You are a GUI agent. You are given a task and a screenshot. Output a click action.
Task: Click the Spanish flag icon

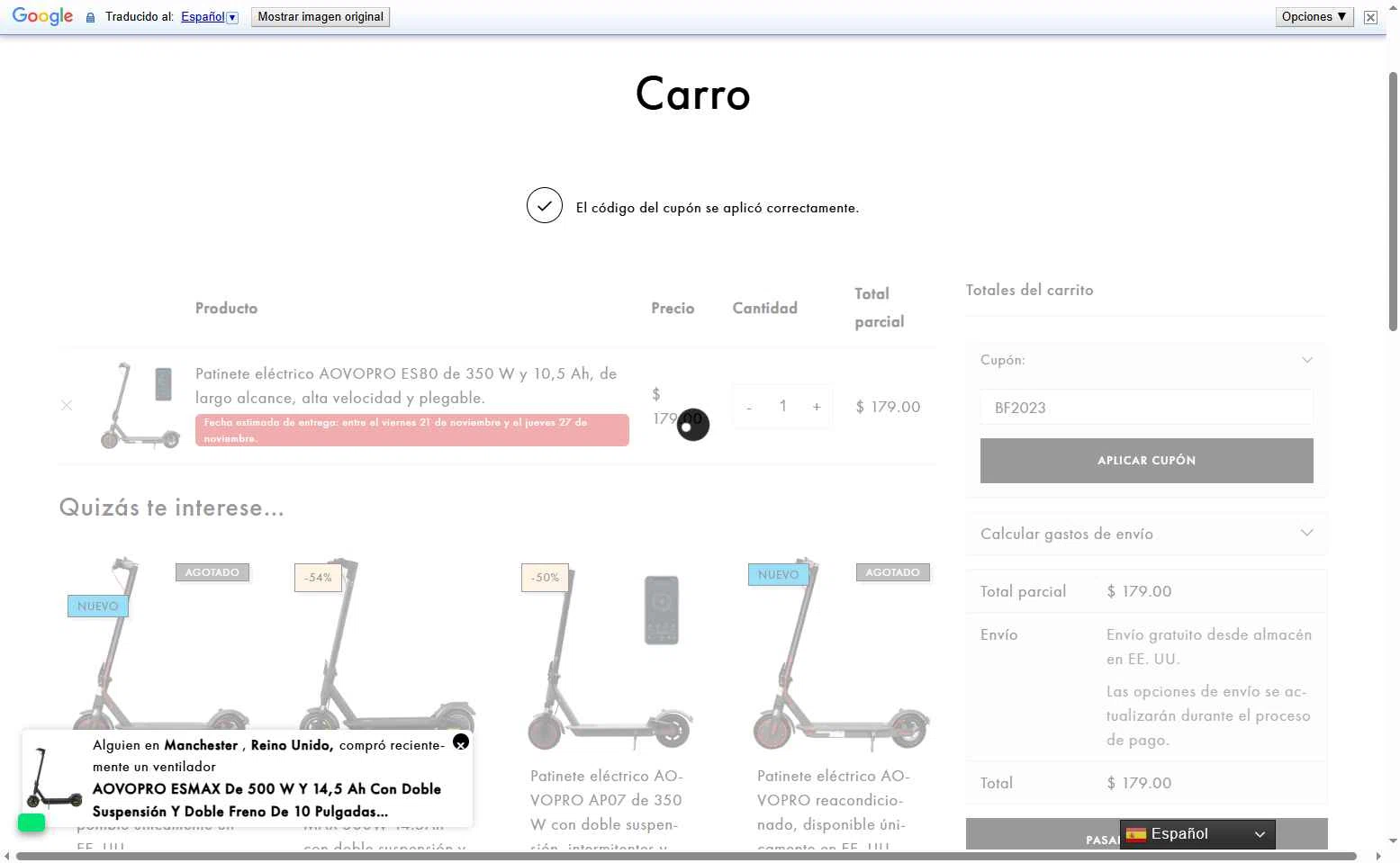(1136, 834)
